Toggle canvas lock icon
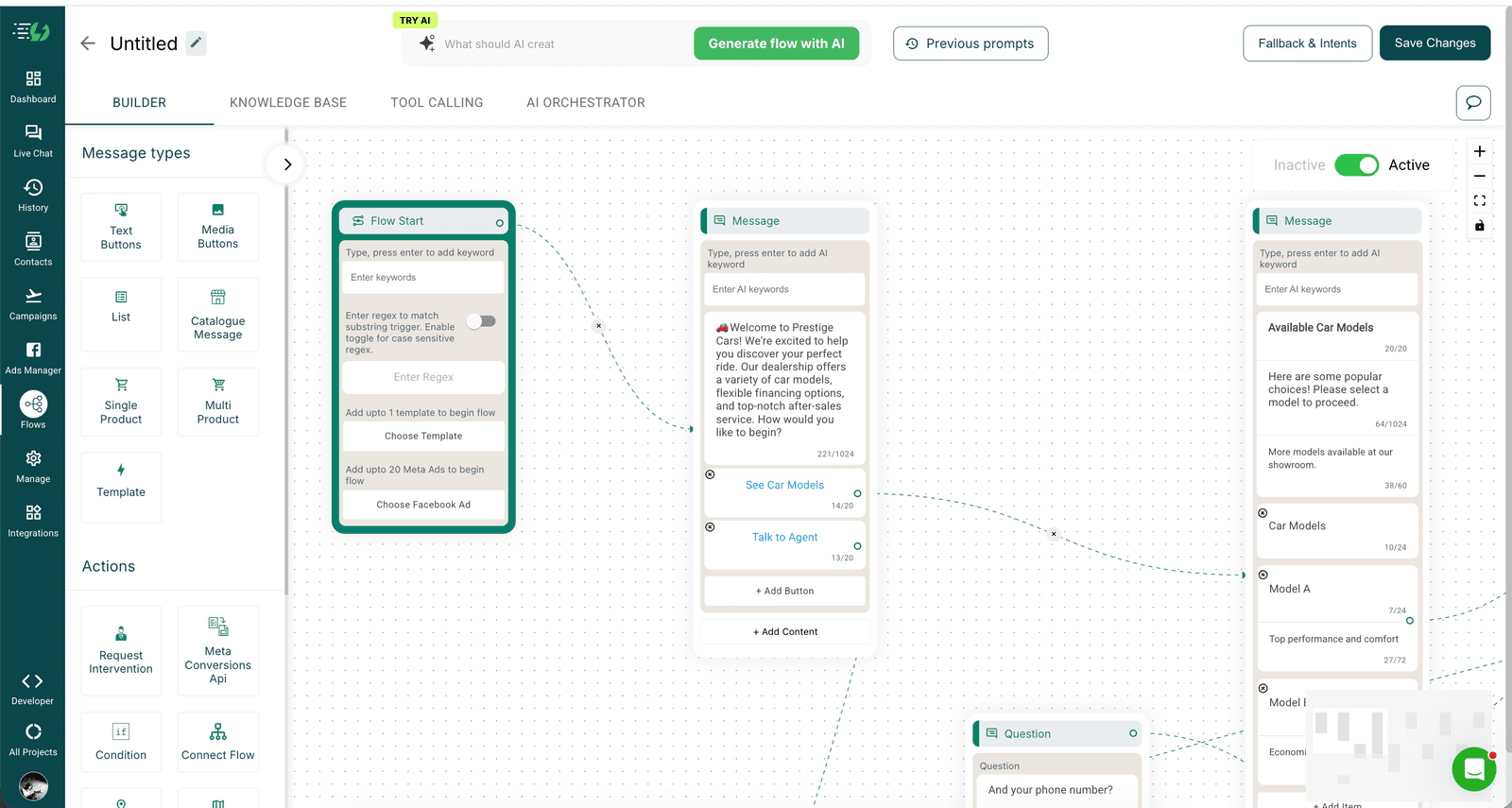 1480,225
